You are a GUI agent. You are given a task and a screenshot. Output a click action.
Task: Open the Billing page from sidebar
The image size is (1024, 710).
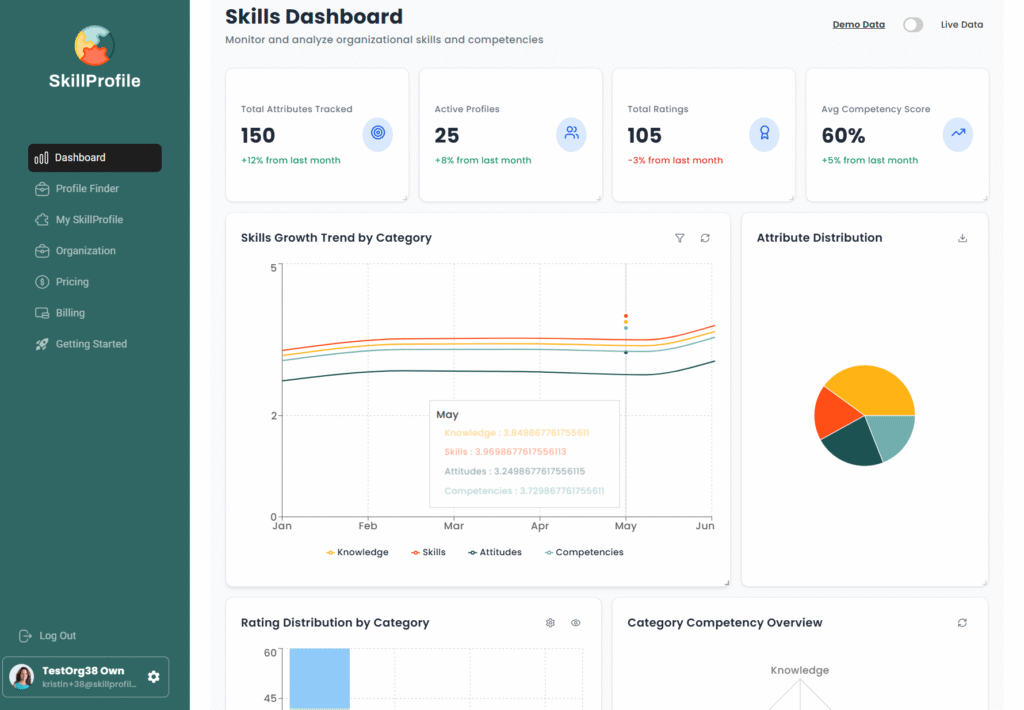tap(70, 313)
